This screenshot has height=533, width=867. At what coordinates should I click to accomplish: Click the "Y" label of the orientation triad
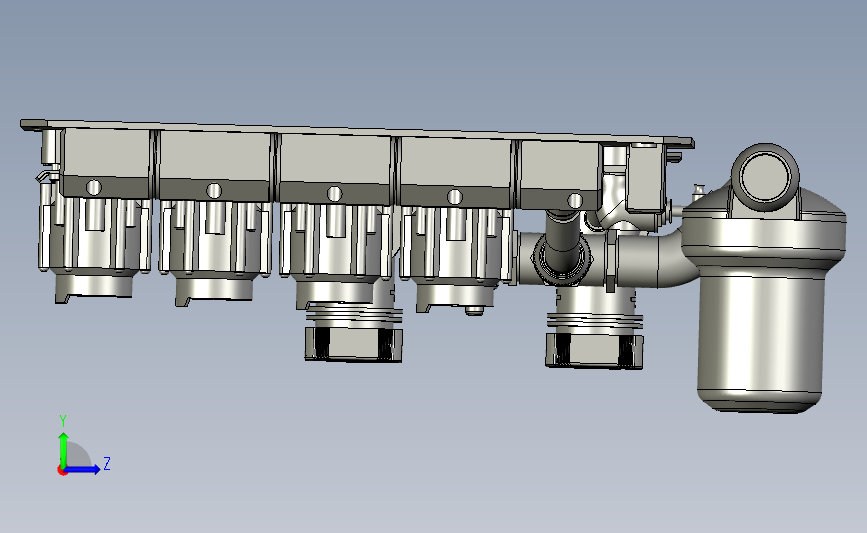(63, 421)
